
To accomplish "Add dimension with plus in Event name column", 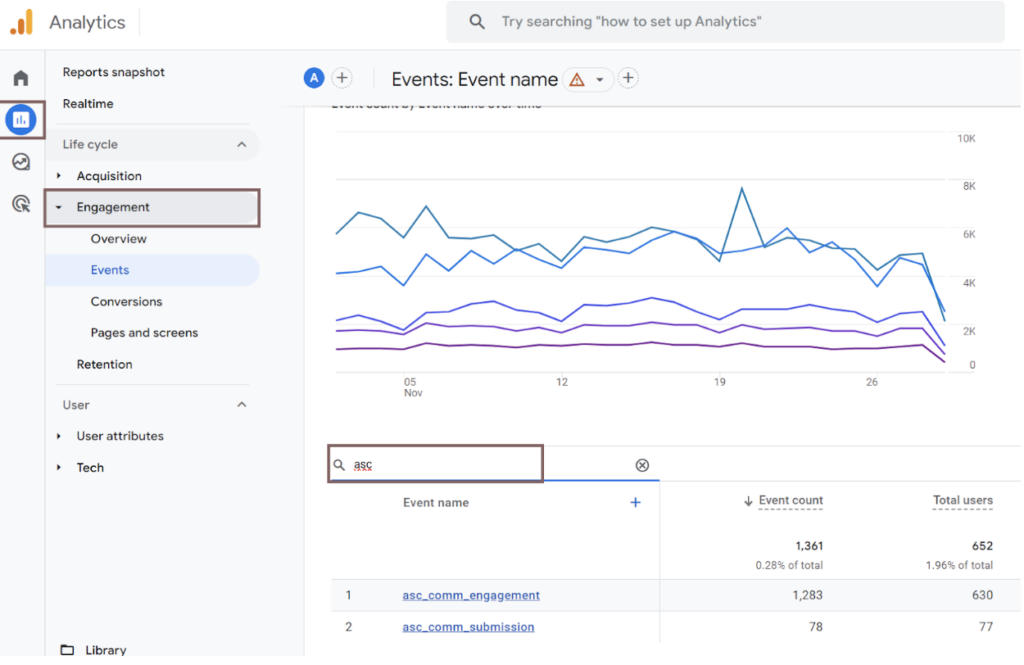I will pos(635,502).
